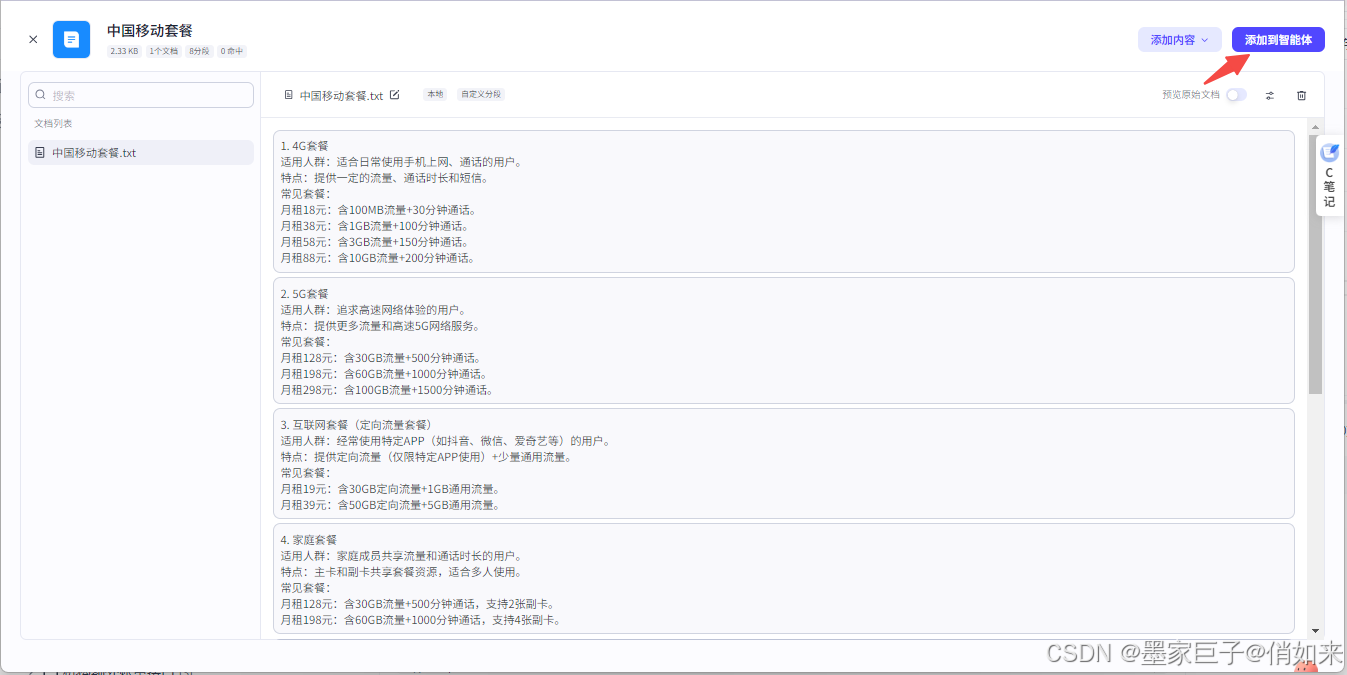Image resolution: width=1347 pixels, height=675 pixels.
Task: Close the 中国移动套餐 knowledge base panel
Action: point(33,40)
